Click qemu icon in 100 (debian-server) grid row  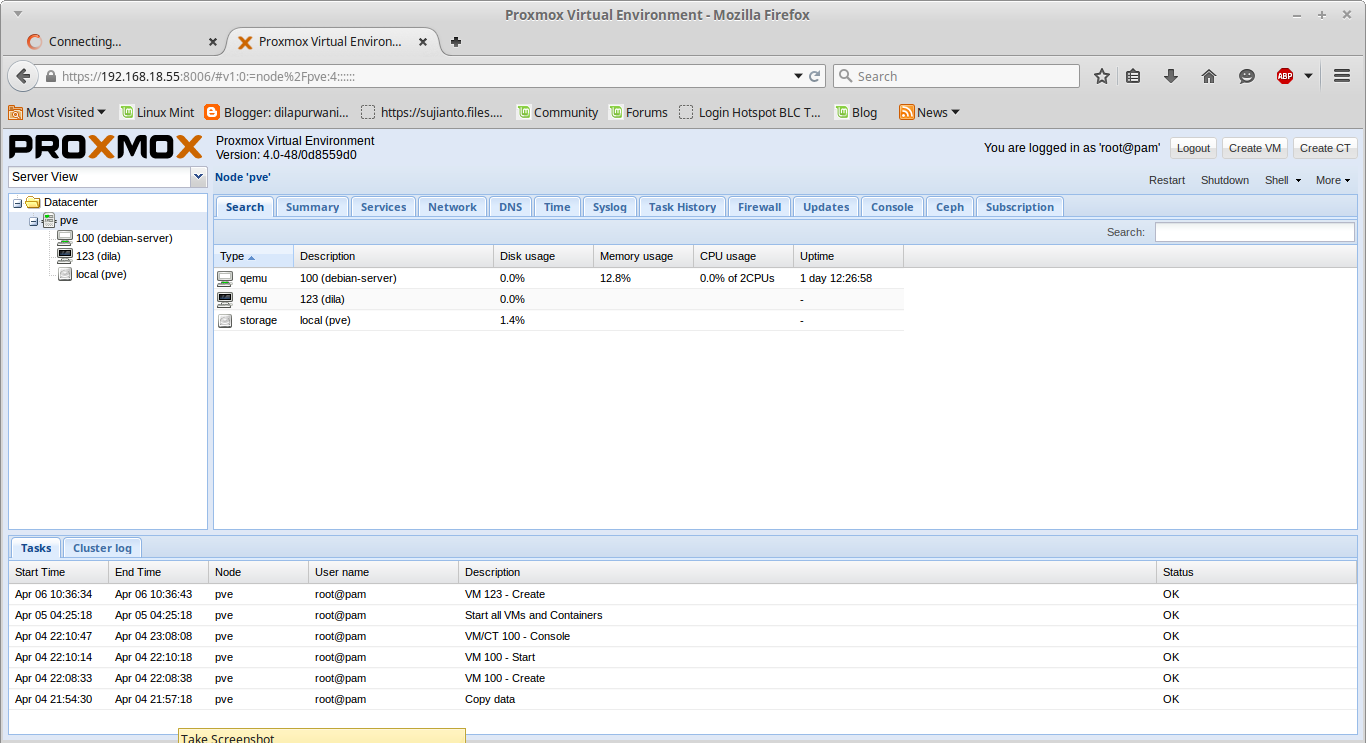click(x=225, y=278)
